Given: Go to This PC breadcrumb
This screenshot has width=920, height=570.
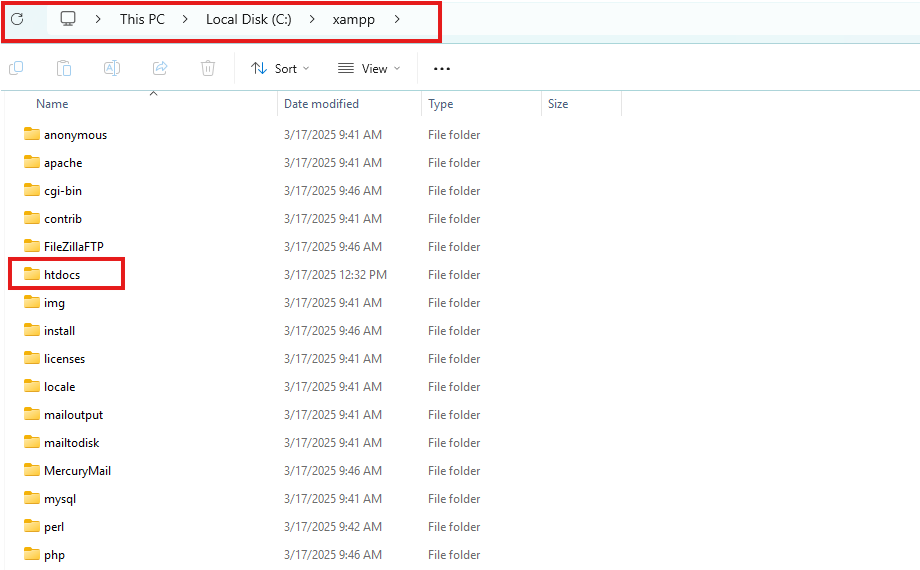Looking at the screenshot, I should (143, 19).
